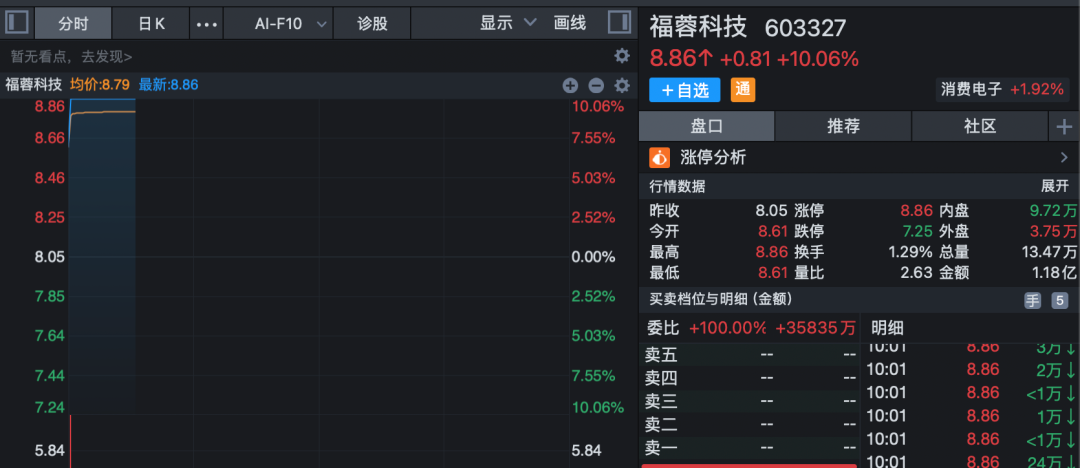Expand the 涨停分析 row chevron
1080x468 pixels.
(x=1064, y=158)
